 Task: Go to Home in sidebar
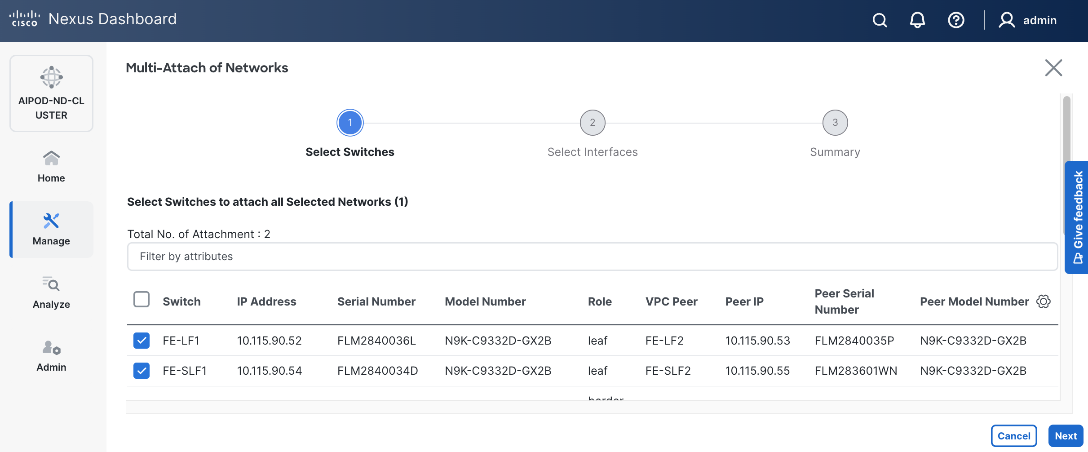pos(51,166)
